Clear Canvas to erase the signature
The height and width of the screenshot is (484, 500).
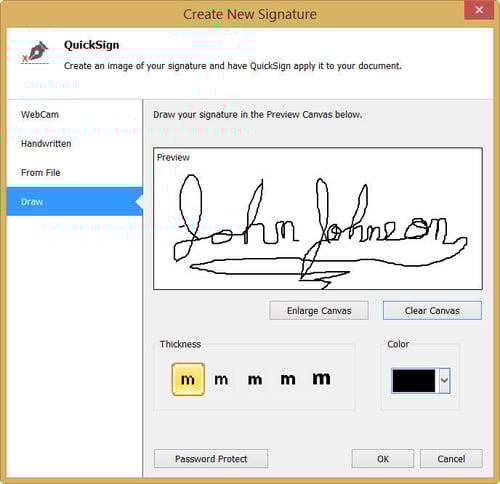(432, 311)
